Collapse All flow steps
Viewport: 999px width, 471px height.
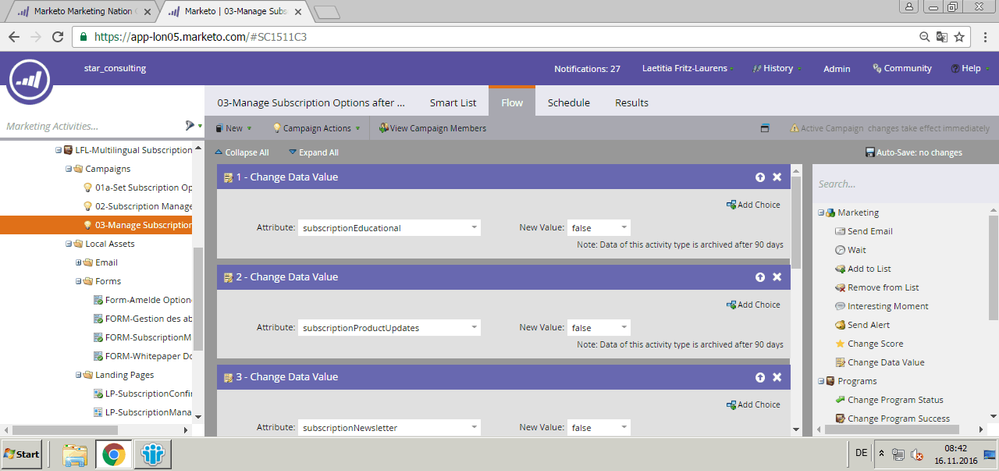(x=243, y=153)
